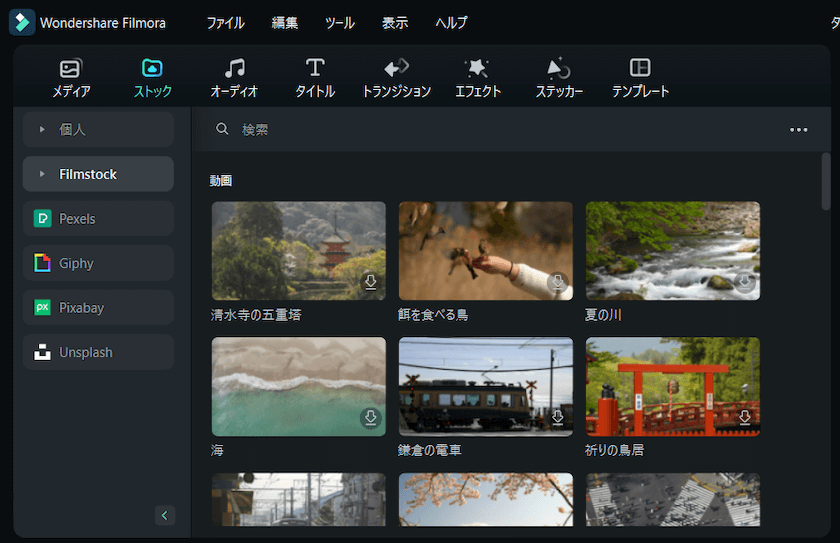This screenshot has width=840, height=543.
Task: Open the ステッカー stickers tab icon
Action: pos(558,68)
